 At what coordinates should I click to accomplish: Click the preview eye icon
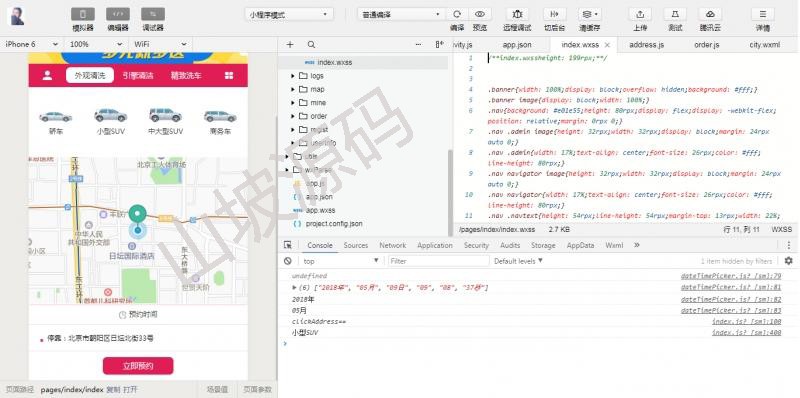(x=480, y=14)
